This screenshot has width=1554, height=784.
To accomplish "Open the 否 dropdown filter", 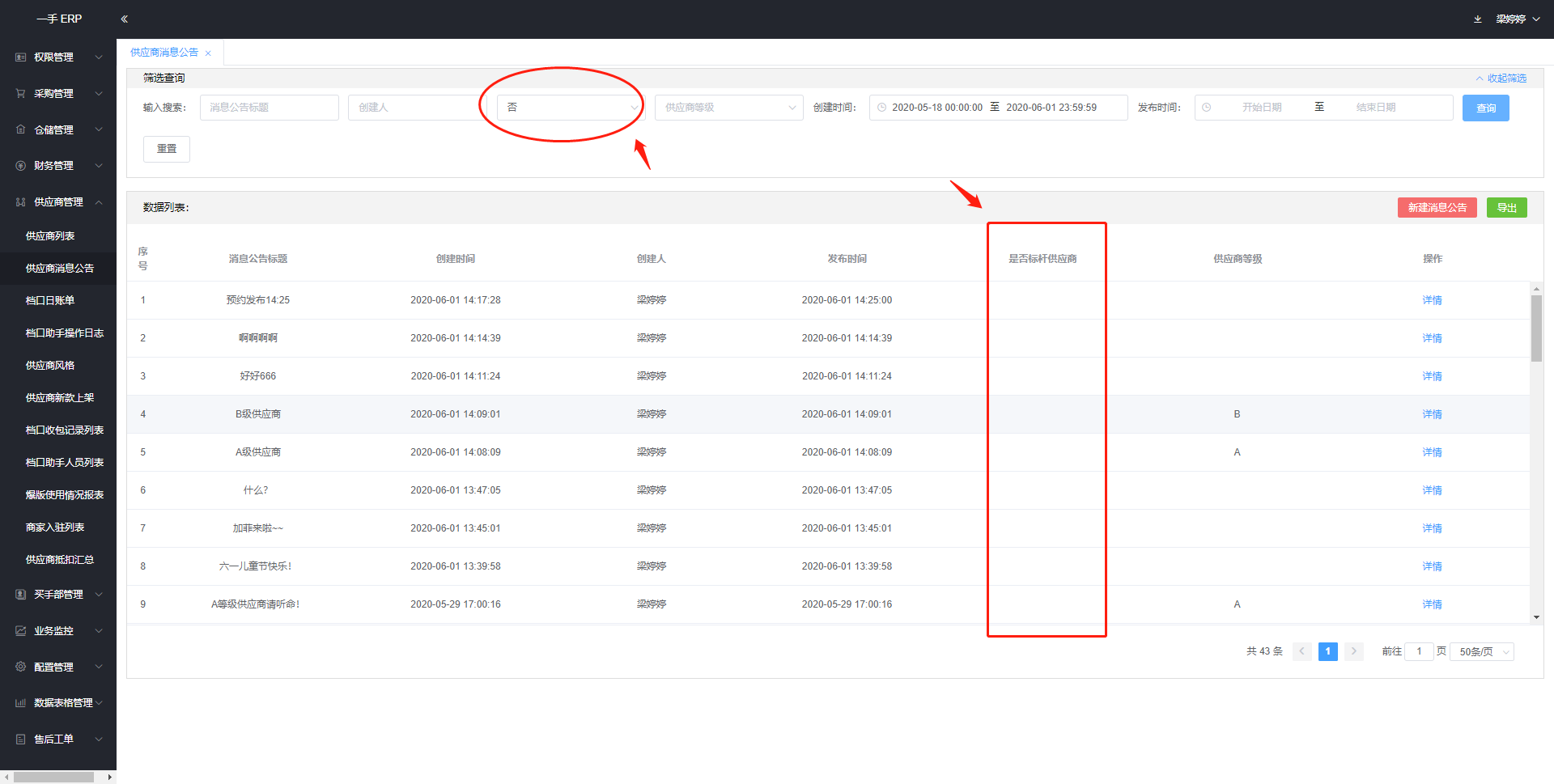I will (571, 108).
